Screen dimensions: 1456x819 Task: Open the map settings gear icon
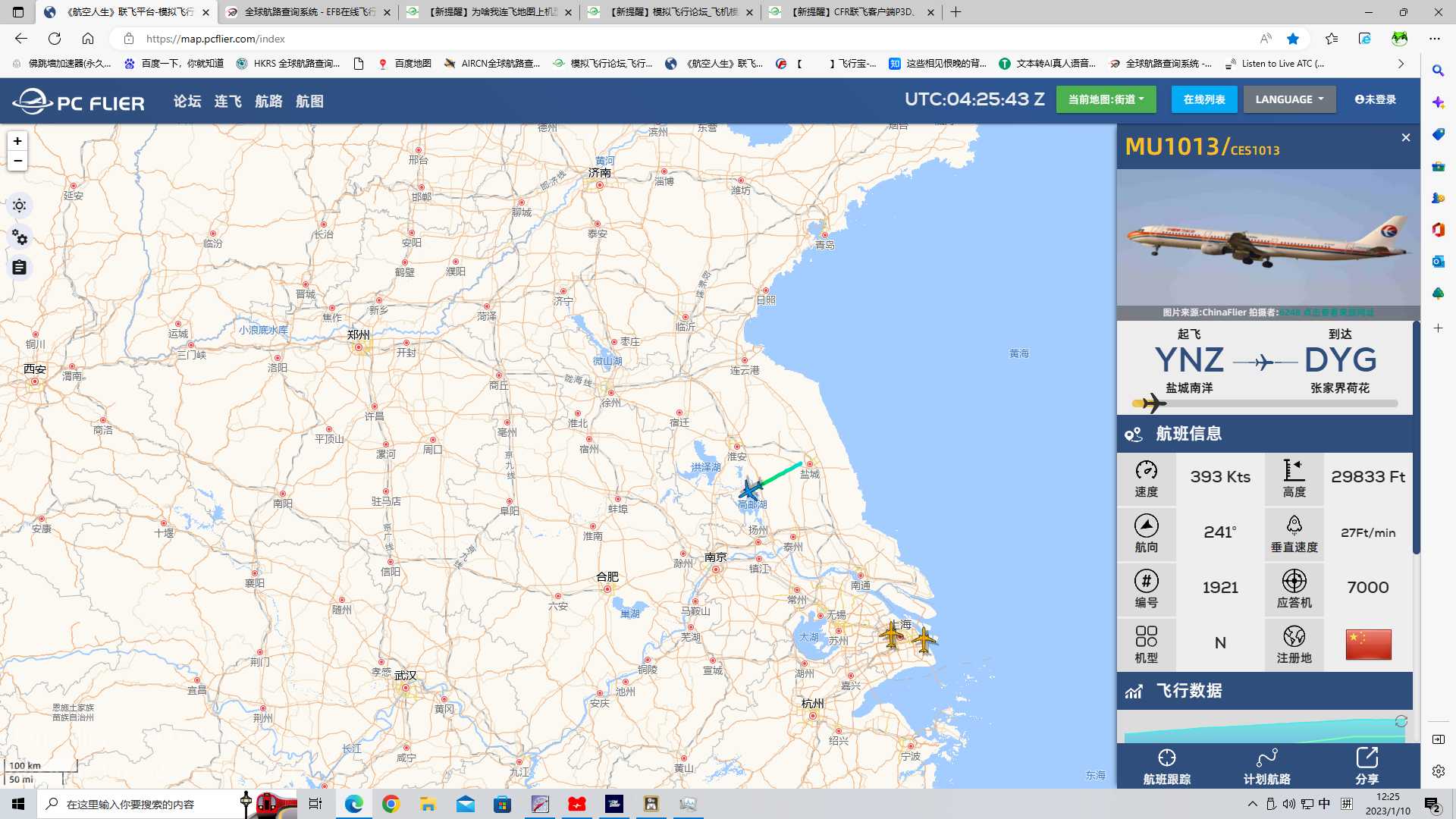coord(19,237)
